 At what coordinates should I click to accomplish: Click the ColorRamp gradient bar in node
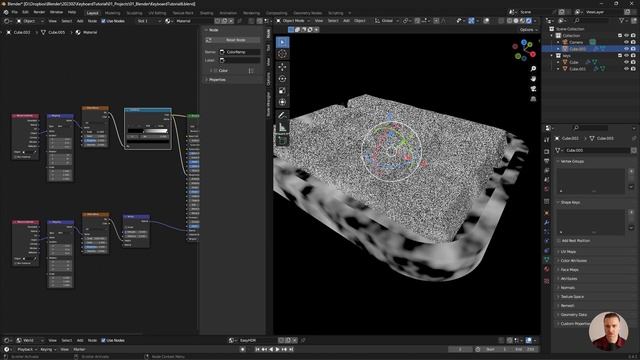(x=148, y=131)
